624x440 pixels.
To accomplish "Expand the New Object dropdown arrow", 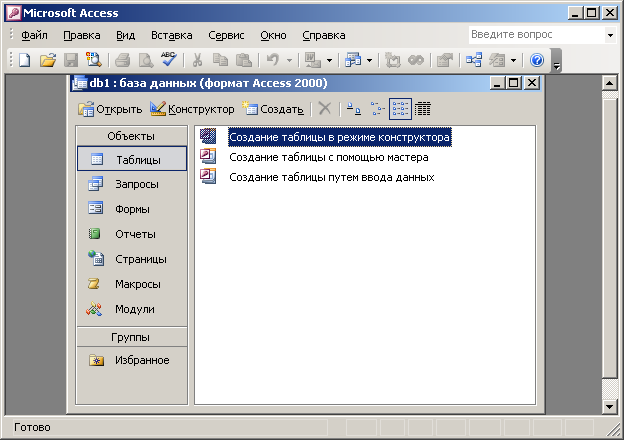I will click(x=513, y=60).
